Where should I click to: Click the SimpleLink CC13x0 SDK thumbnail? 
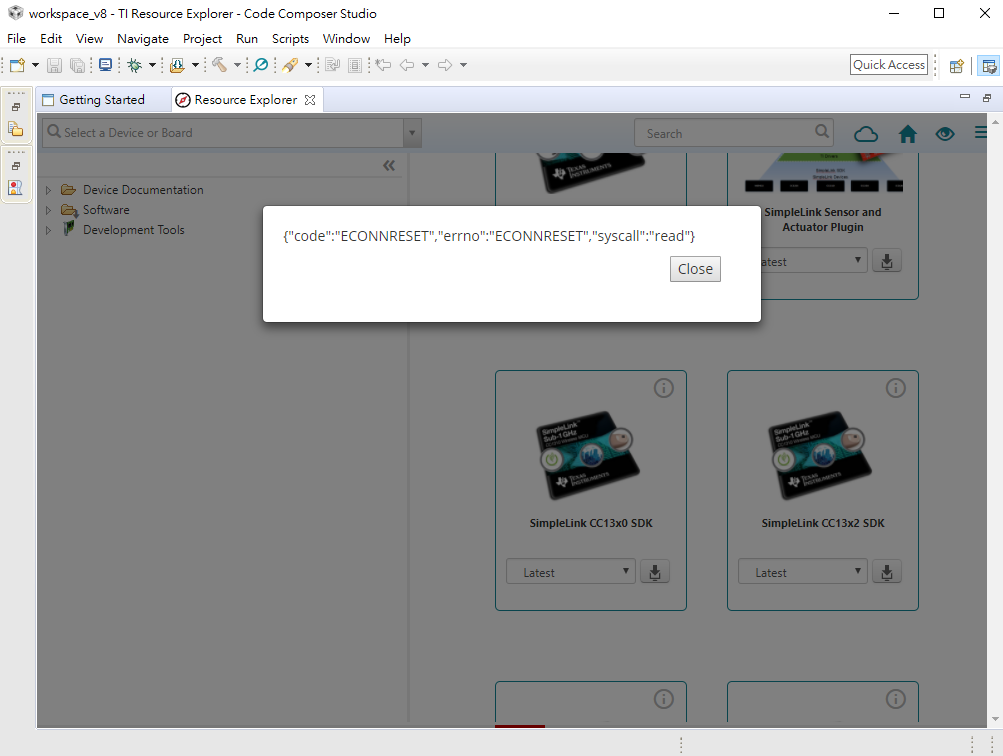(587, 455)
